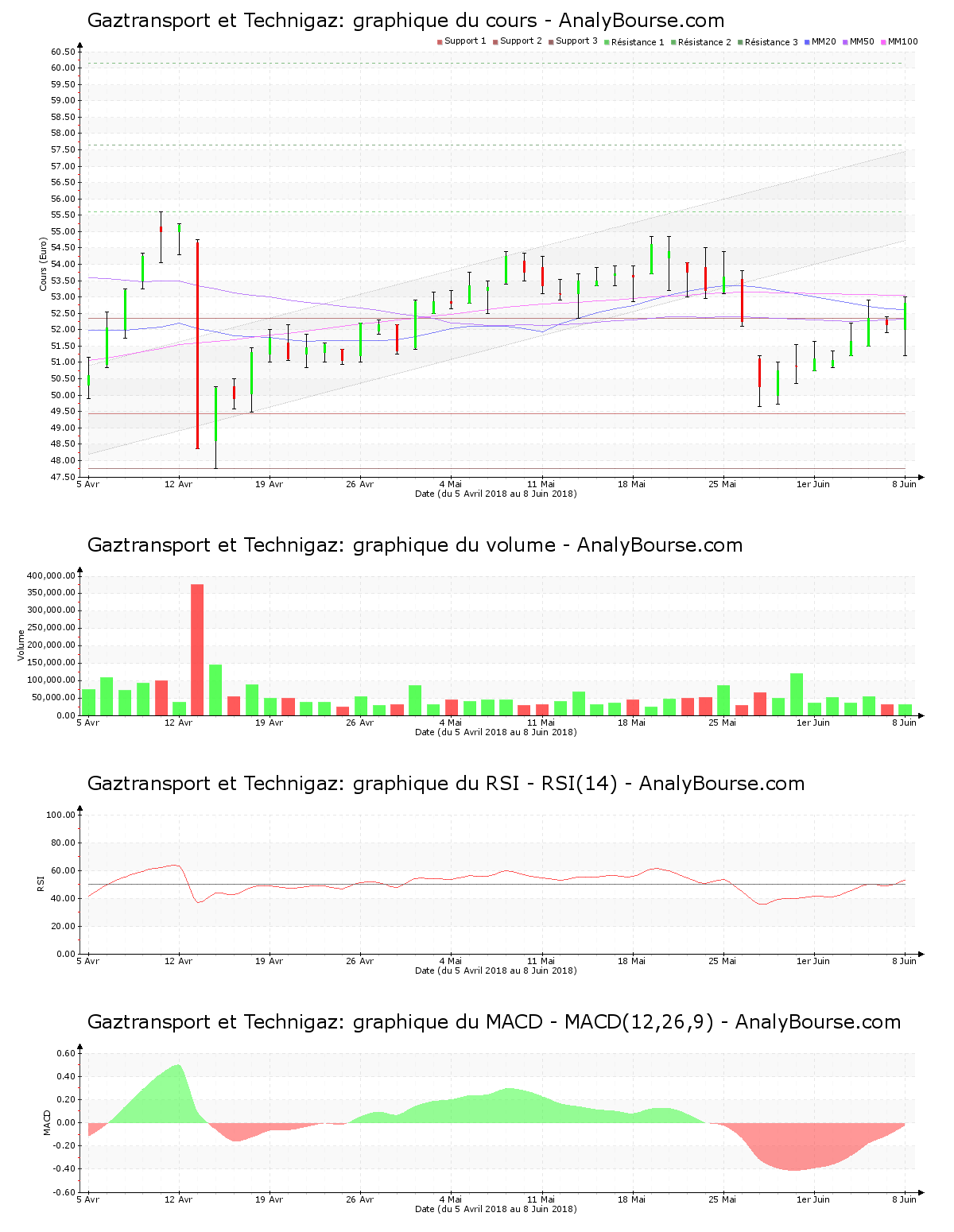Viewport: 954px width, 1232px height.
Task: Click the 0.60 value on MACD axis
Action: 66,1053
